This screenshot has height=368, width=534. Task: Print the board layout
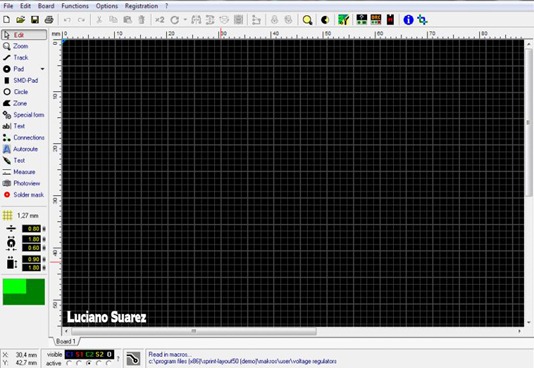click(49, 20)
